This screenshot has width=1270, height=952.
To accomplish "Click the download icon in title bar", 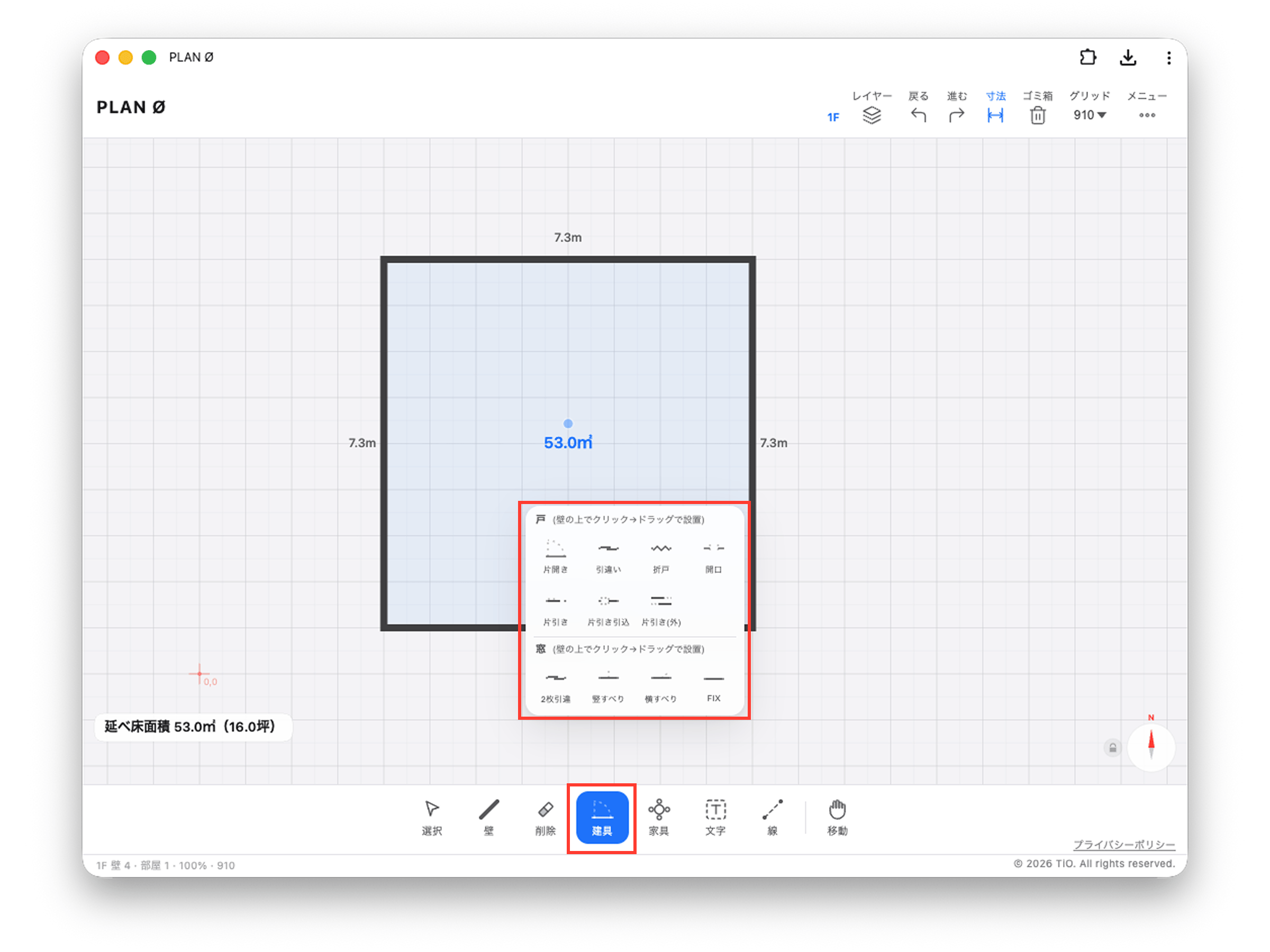I will click(x=1128, y=57).
